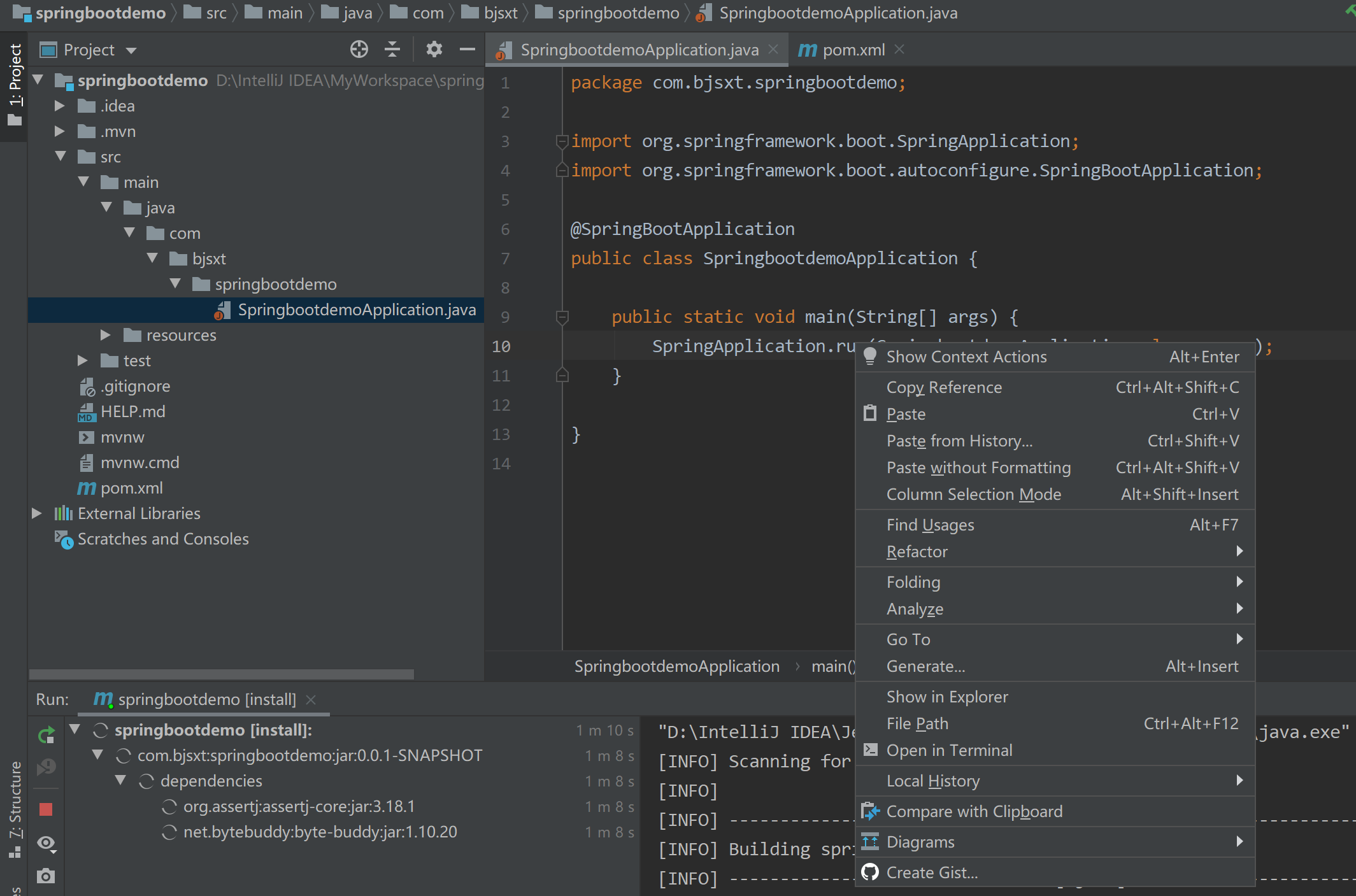Choose Paste from History menu item
This screenshot has height=896, width=1356.
tap(1055, 441)
